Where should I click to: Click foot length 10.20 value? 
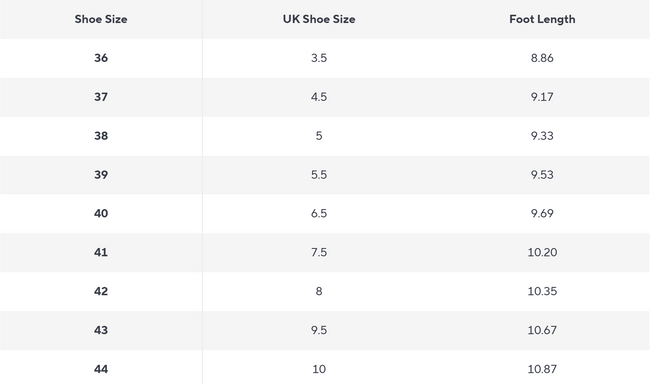click(542, 253)
